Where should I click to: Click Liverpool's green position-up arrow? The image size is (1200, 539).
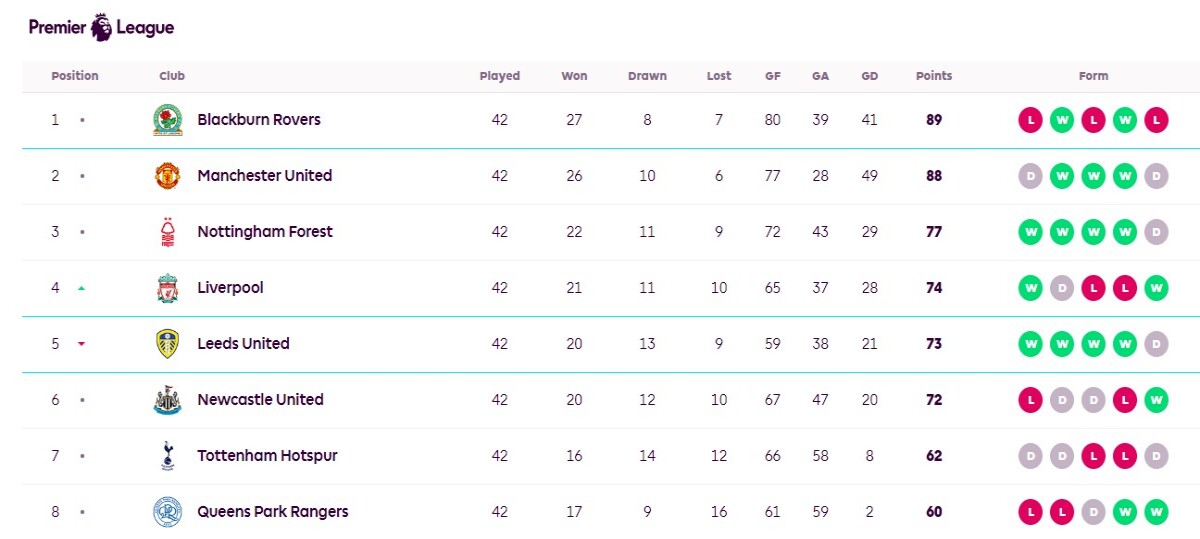pos(82,288)
